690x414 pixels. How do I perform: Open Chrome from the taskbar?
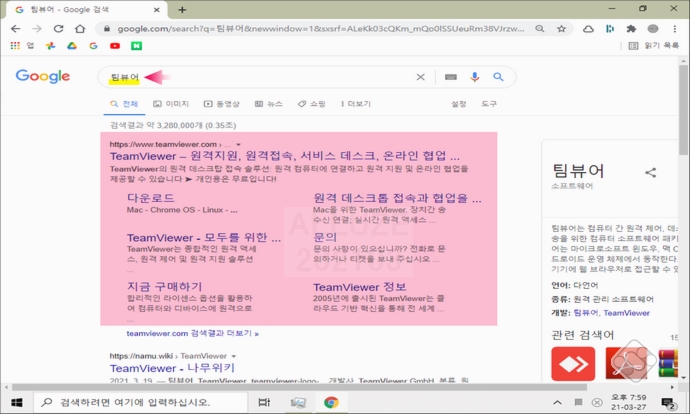coord(331,402)
